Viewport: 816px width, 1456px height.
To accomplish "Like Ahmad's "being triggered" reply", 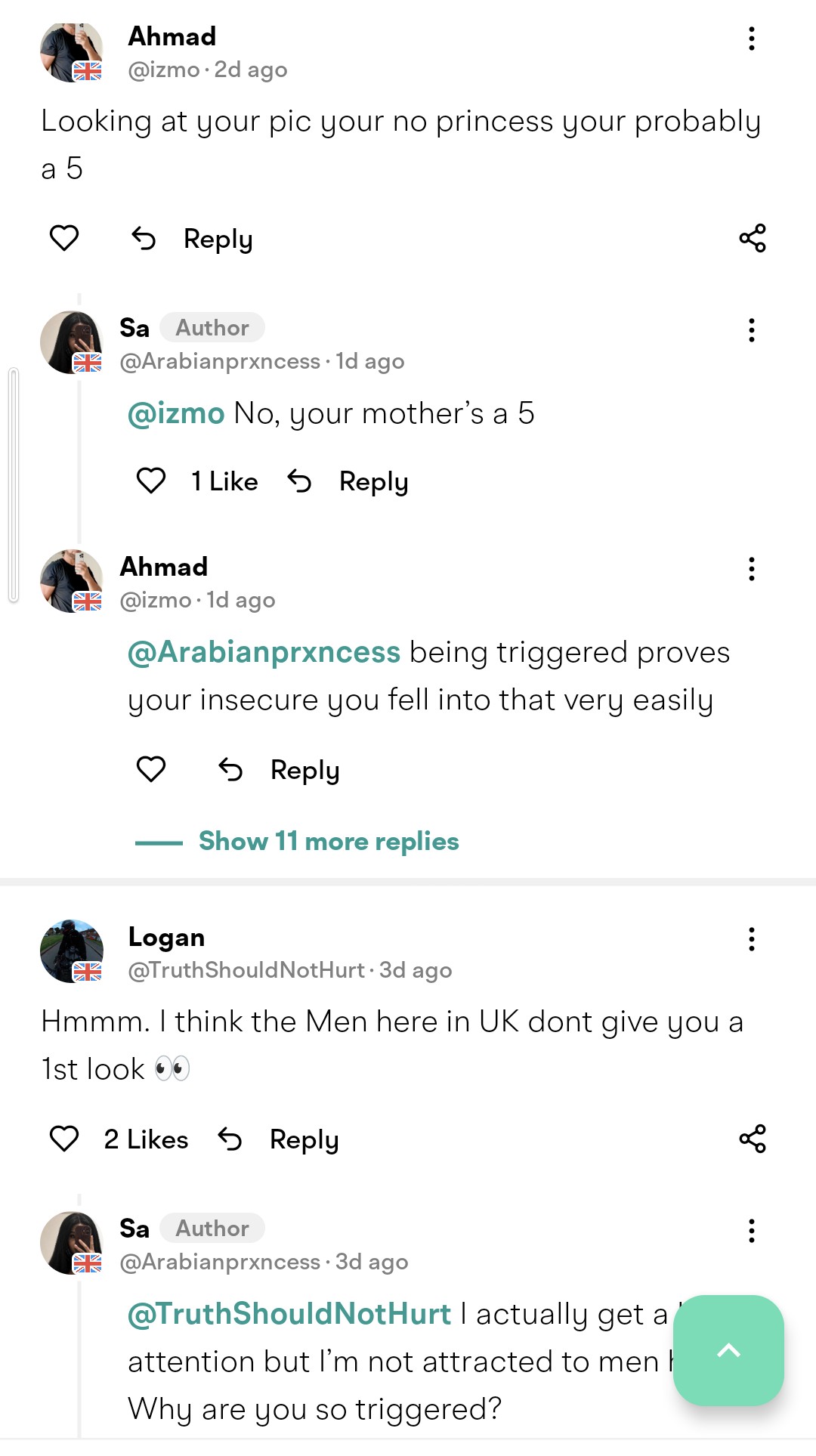I will (x=151, y=769).
